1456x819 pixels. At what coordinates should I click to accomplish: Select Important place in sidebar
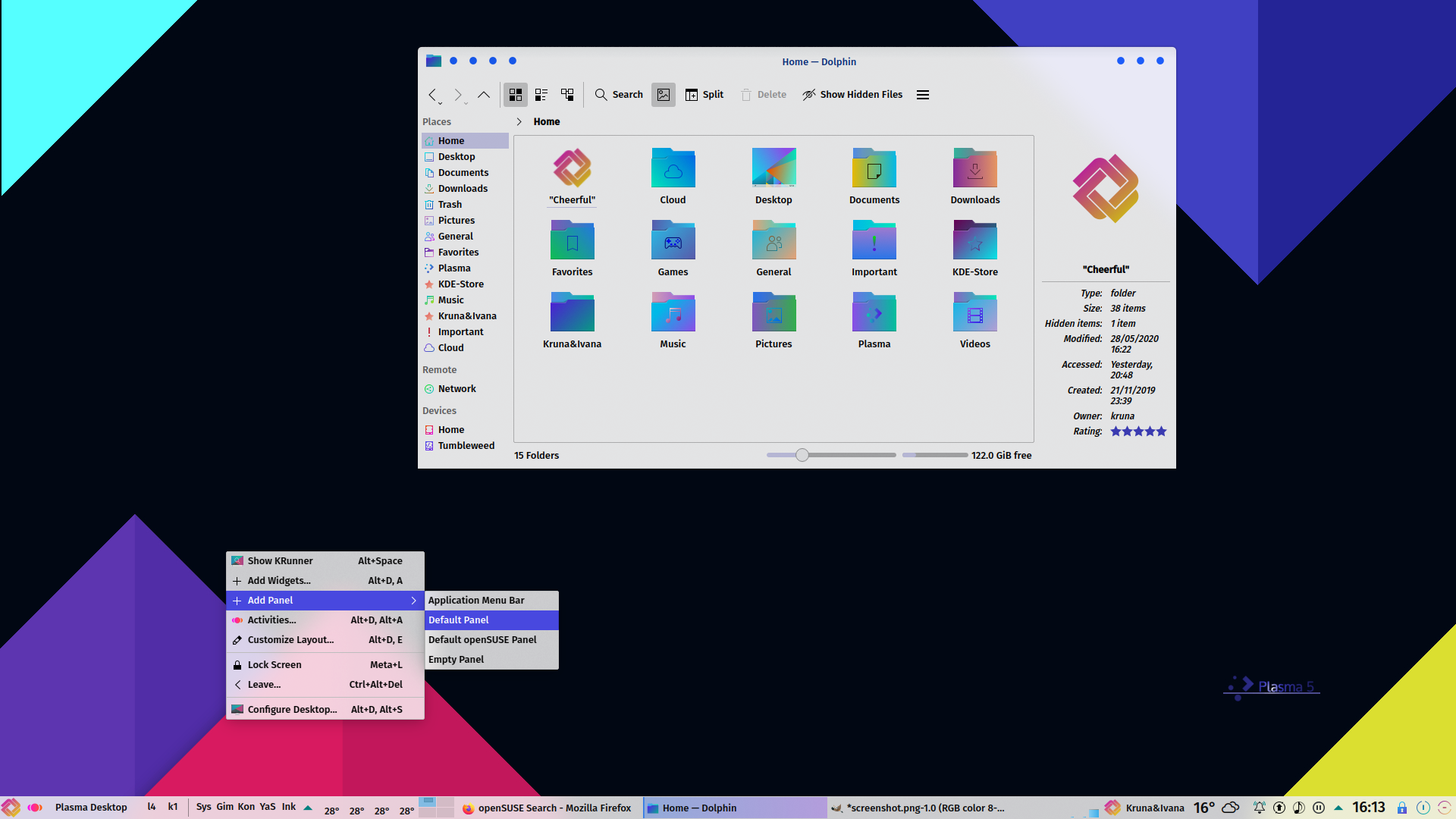point(465,332)
